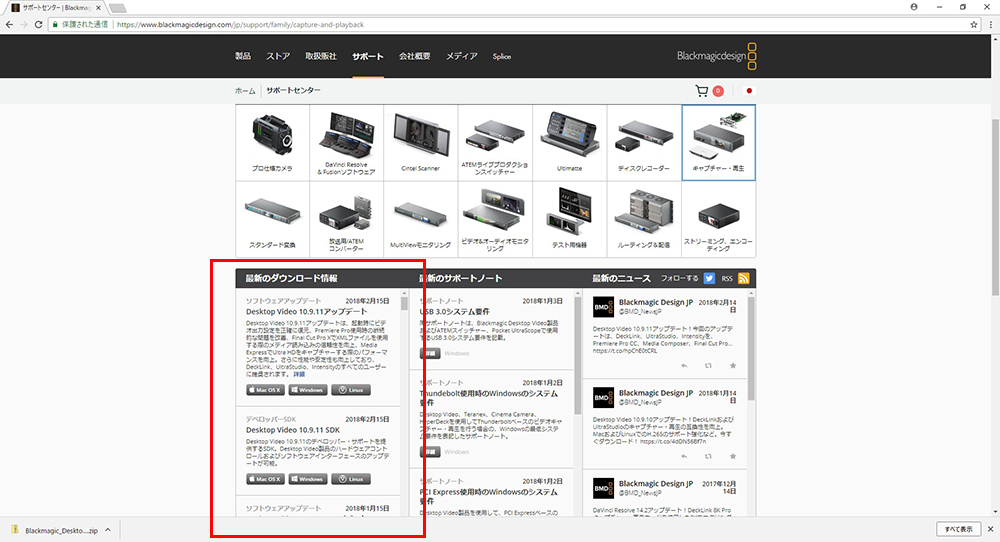Click すべて表示 in the downloads bar
This screenshot has width=1000, height=542.
pos(959,529)
